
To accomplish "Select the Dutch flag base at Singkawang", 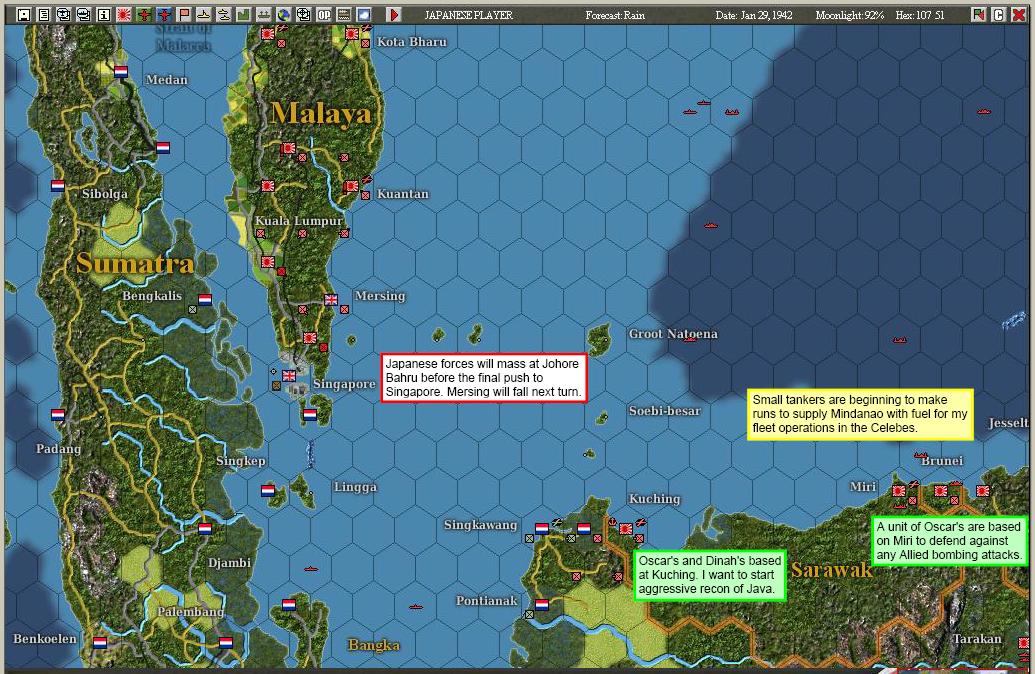I will pos(542,529).
